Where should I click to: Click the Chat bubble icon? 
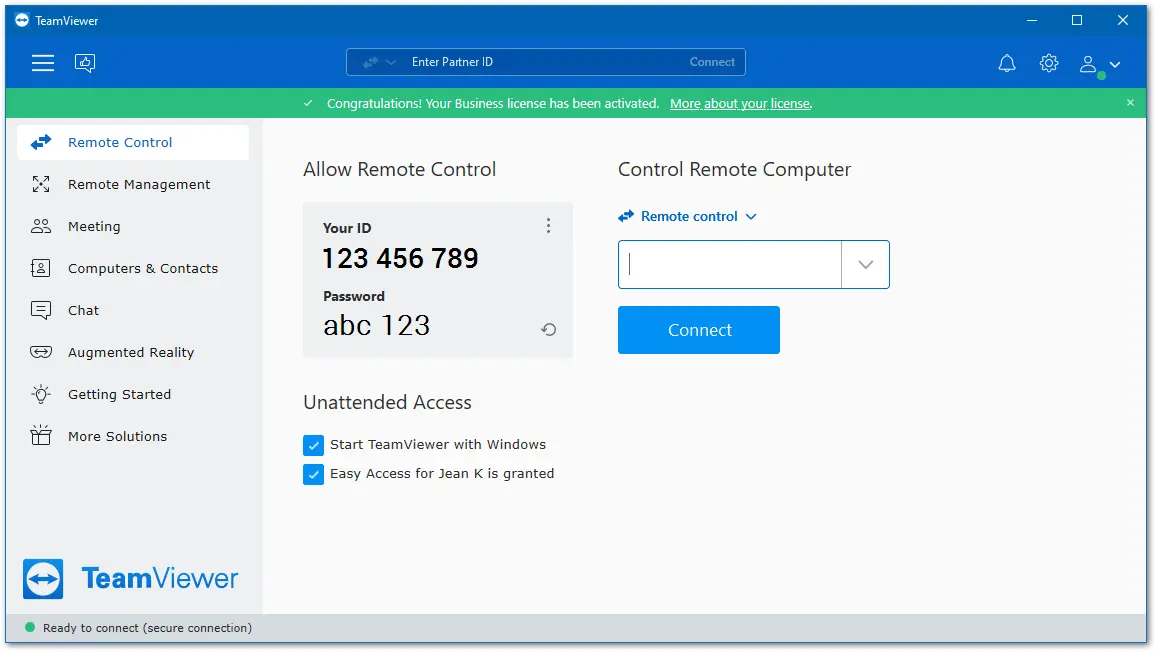(x=41, y=311)
